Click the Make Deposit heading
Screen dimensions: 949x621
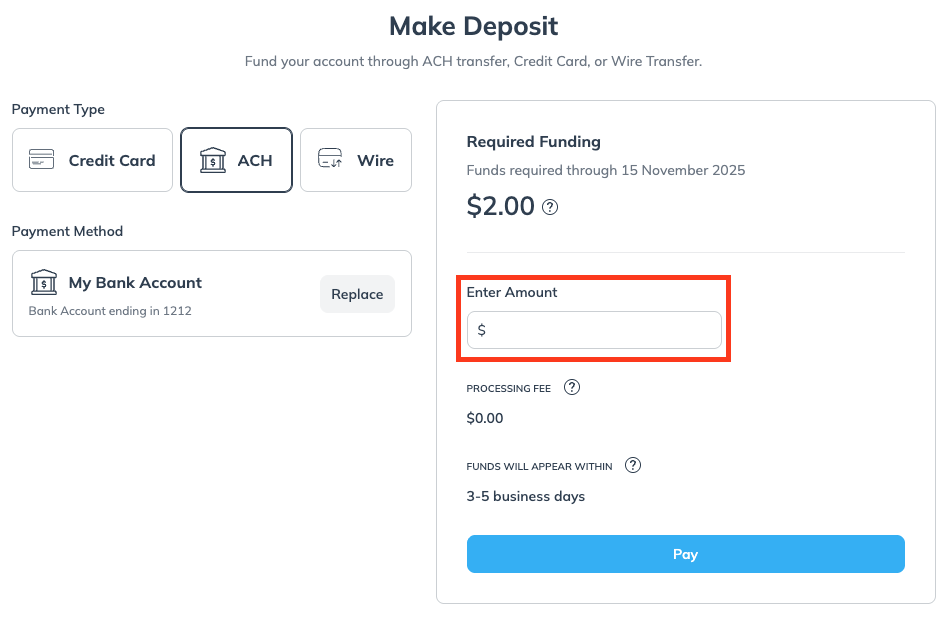coord(474,26)
